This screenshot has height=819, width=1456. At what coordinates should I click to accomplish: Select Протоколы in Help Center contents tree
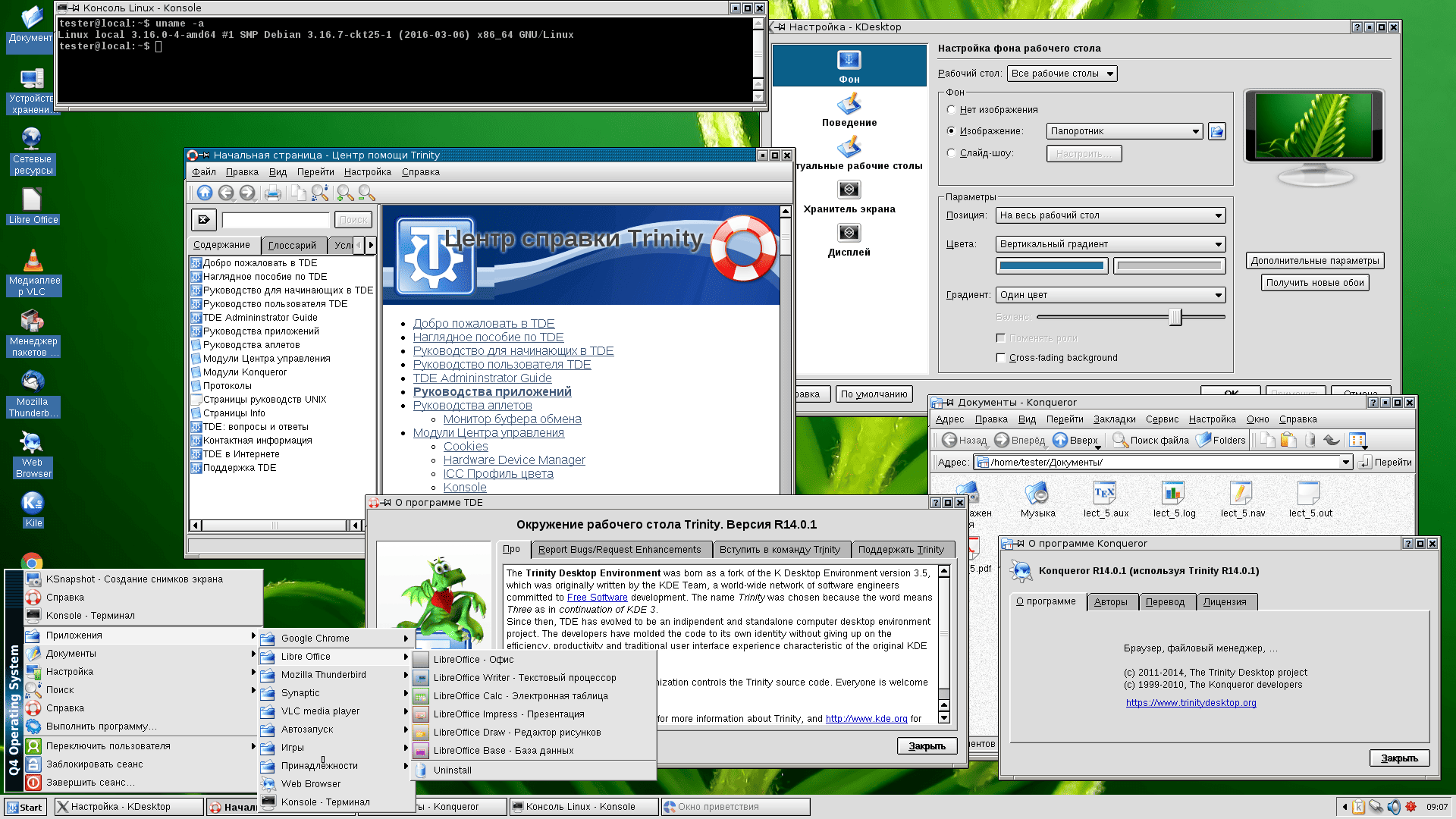[x=227, y=386]
